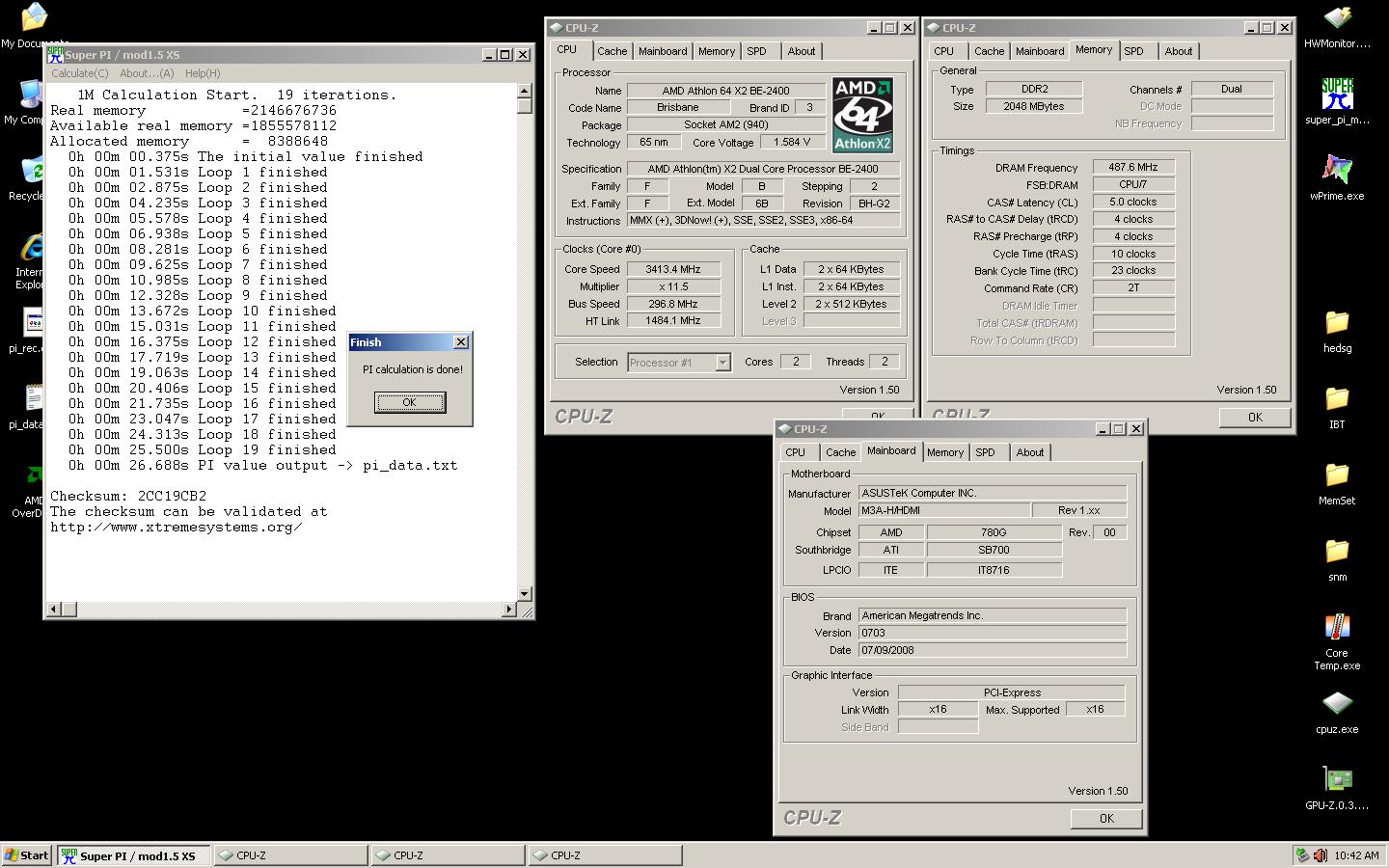Click Core Voltage value 1.584 V
This screenshot has width=1389, height=868.
click(x=792, y=142)
